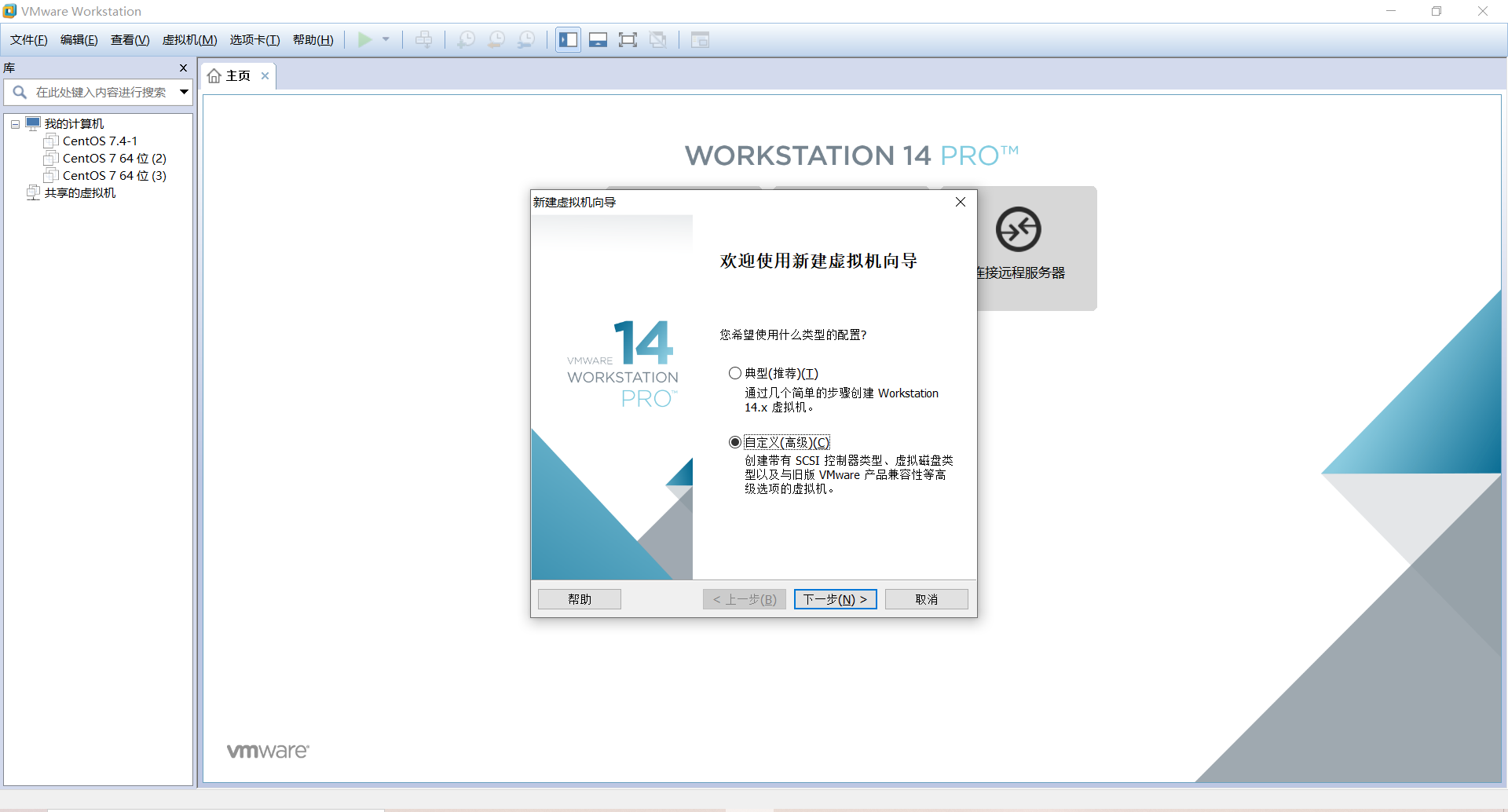Click the VMware Workstation title bar icon
This screenshot has height=812, width=1508.
[9, 11]
